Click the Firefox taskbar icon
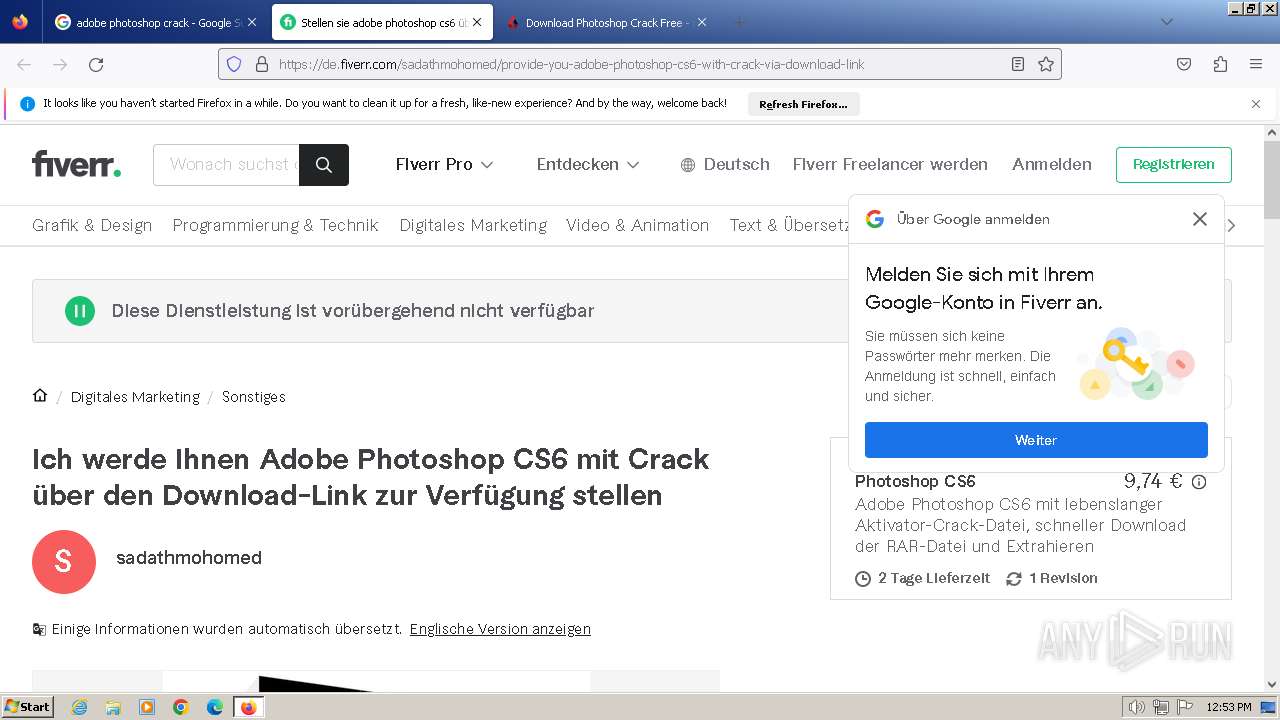Screen dimensions: 1280x720 click(x=248, y=707)
